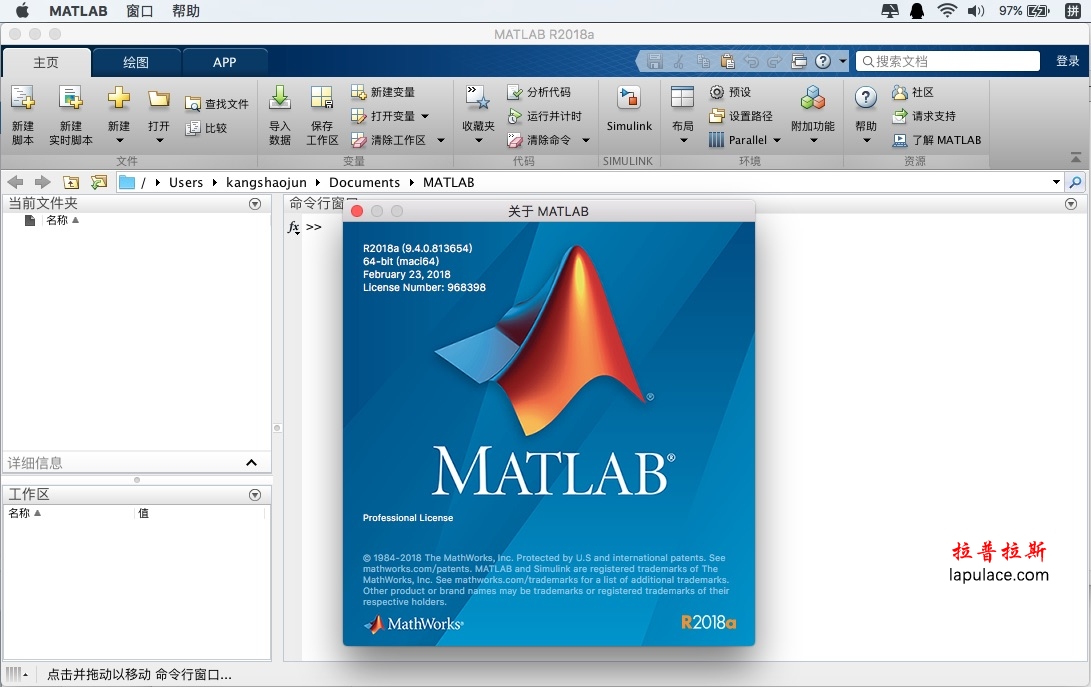The width and height of the screenshot is (1091, 687).
Task: Open 预设 preferences
Action: [731, 92]
